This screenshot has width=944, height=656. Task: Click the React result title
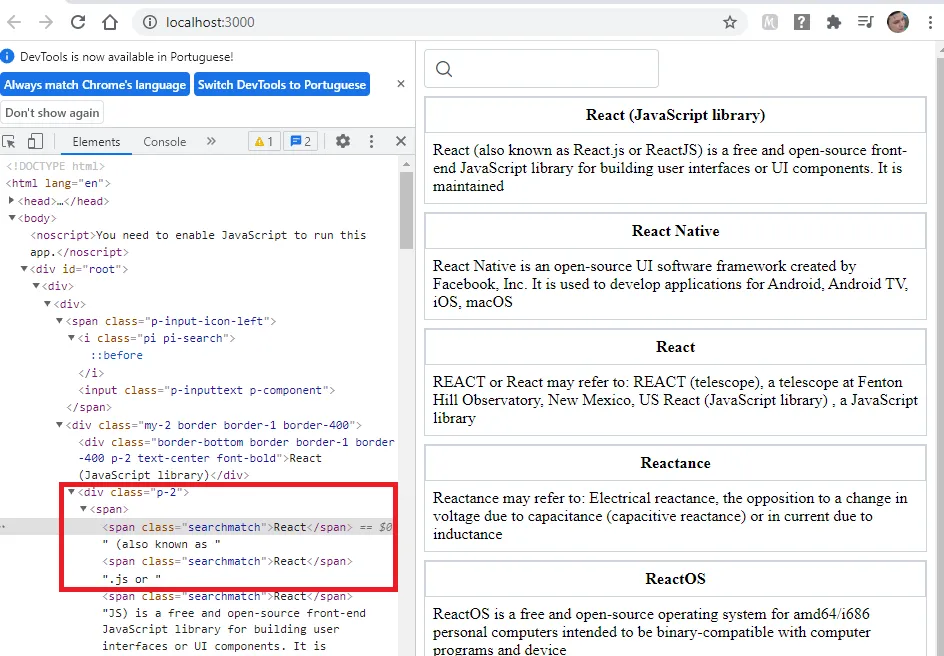pos(675,347)
